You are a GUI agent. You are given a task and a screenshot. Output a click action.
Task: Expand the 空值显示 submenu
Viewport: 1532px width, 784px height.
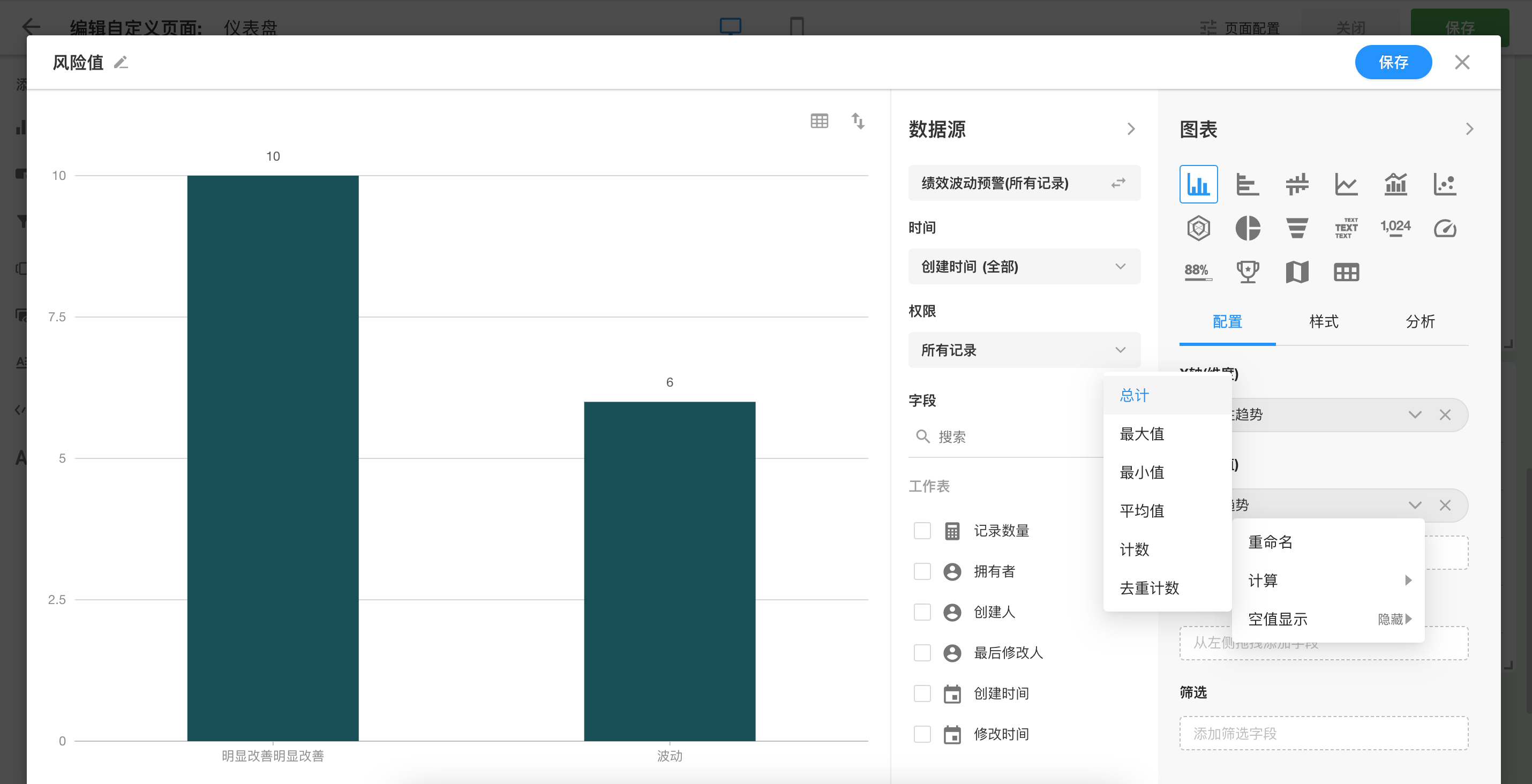click(1328, 620)
